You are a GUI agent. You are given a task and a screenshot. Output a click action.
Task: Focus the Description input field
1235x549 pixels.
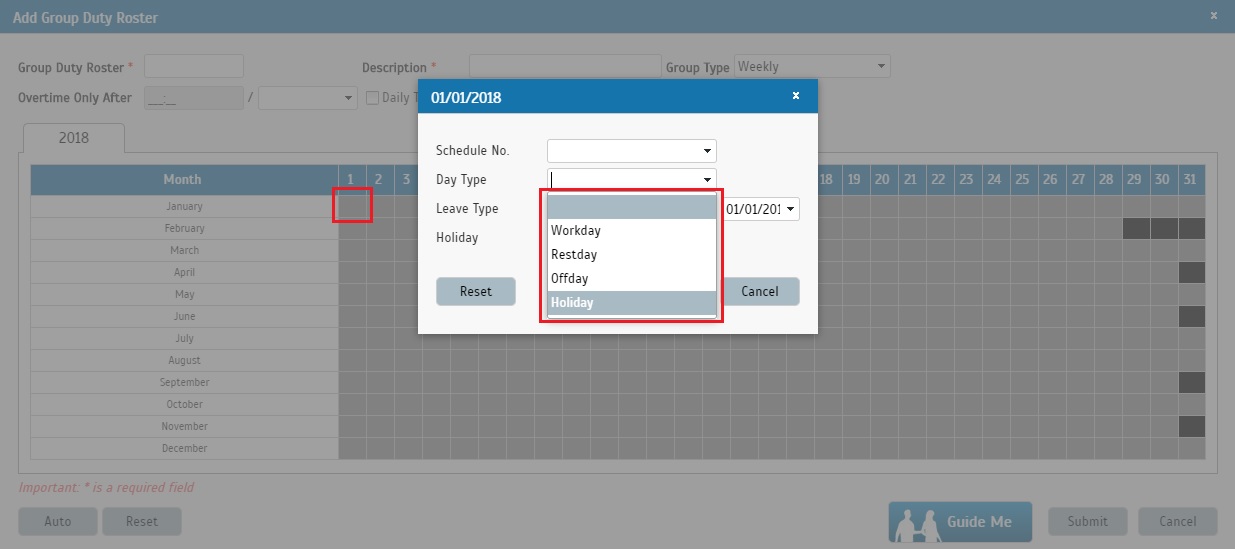[x=565, y=67]
